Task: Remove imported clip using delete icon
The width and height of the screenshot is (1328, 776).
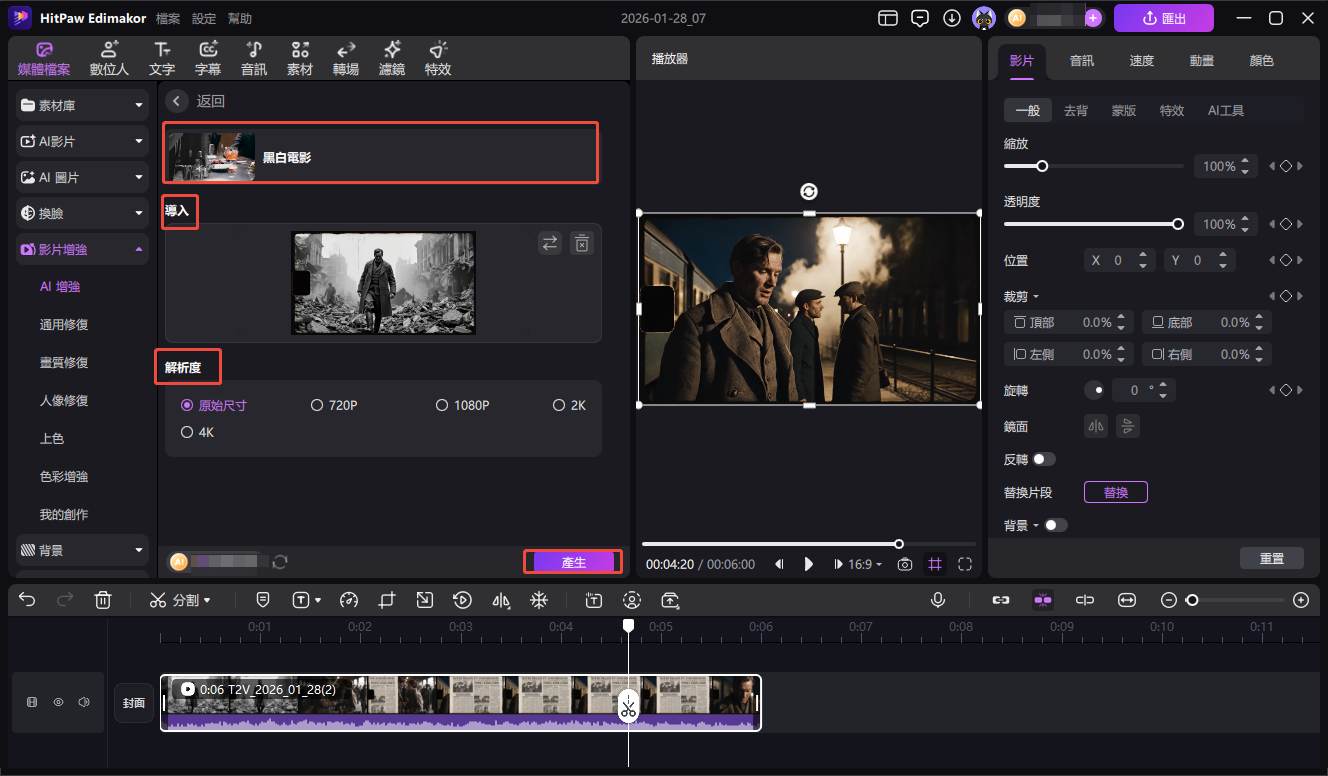Action: pos(581,243)
